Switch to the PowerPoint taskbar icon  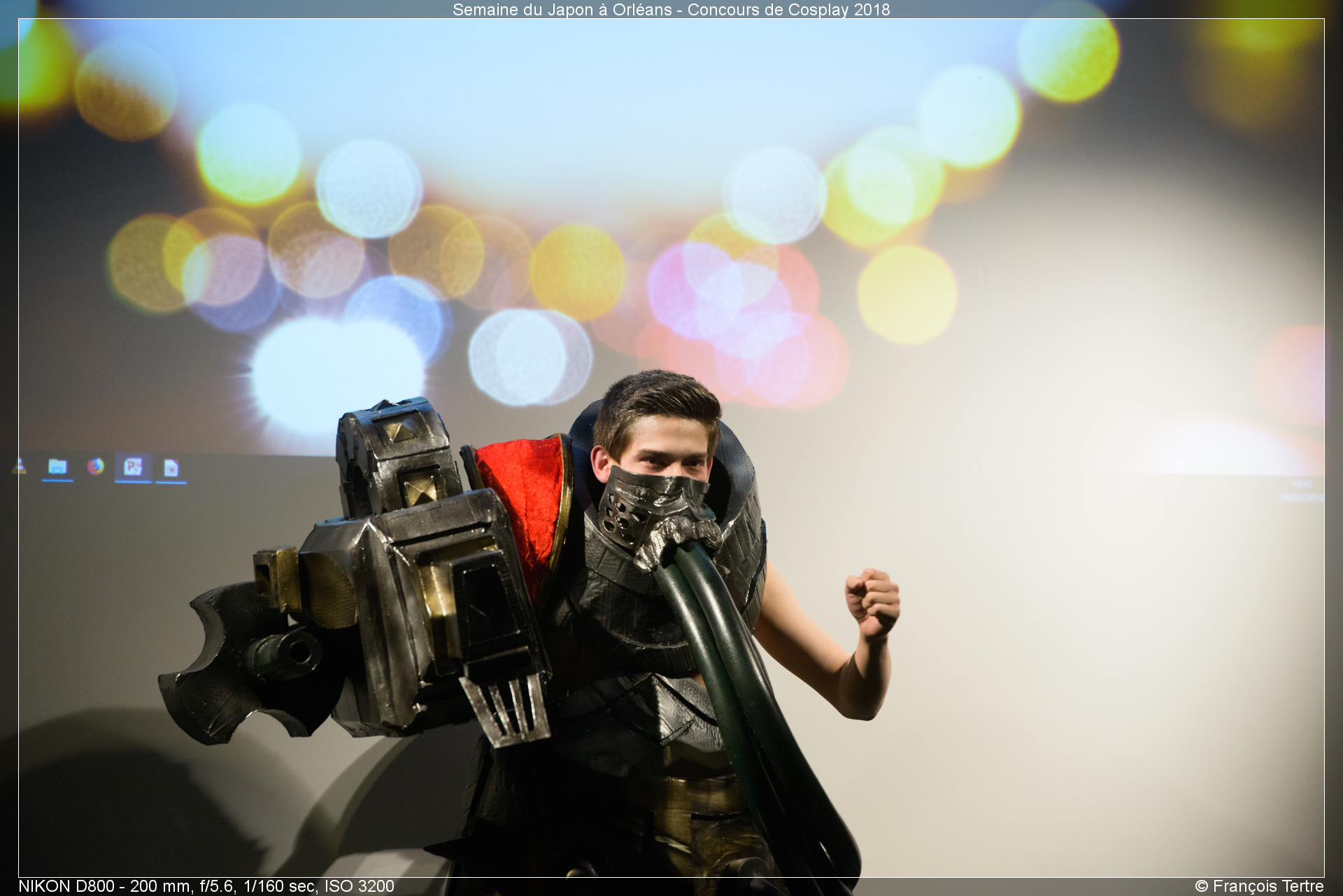tap(133, 467)
